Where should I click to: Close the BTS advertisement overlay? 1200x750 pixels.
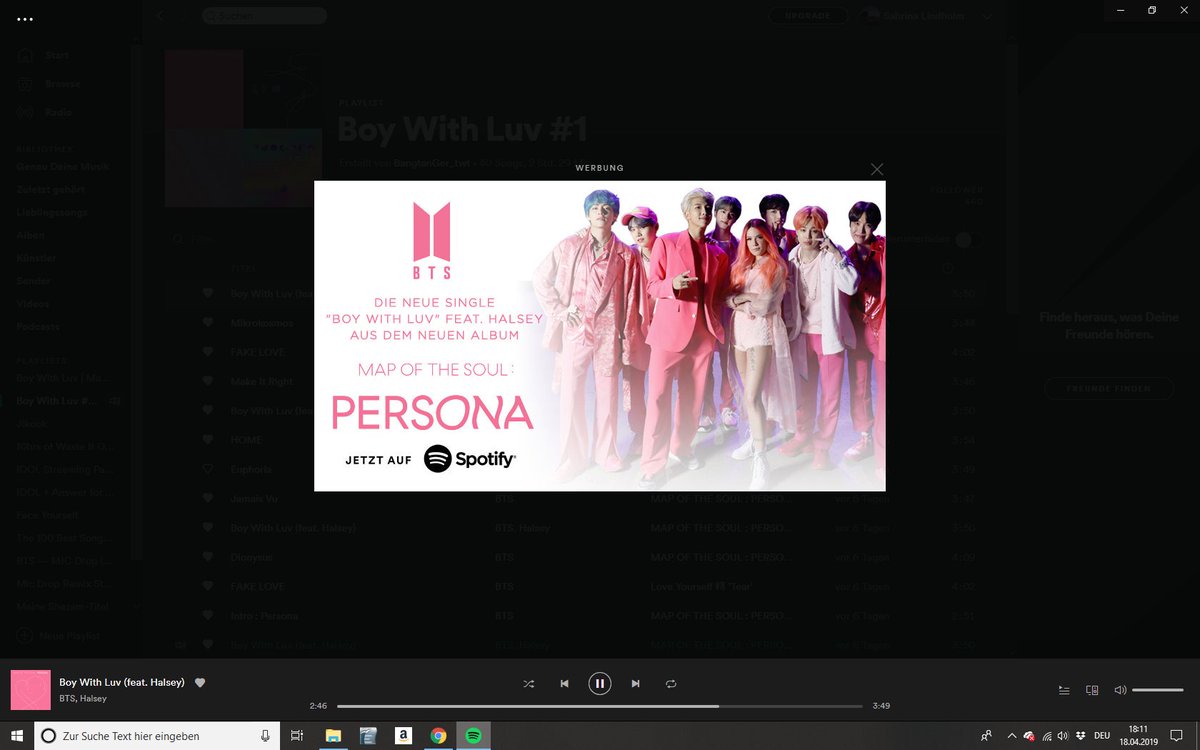click(877, 169)
